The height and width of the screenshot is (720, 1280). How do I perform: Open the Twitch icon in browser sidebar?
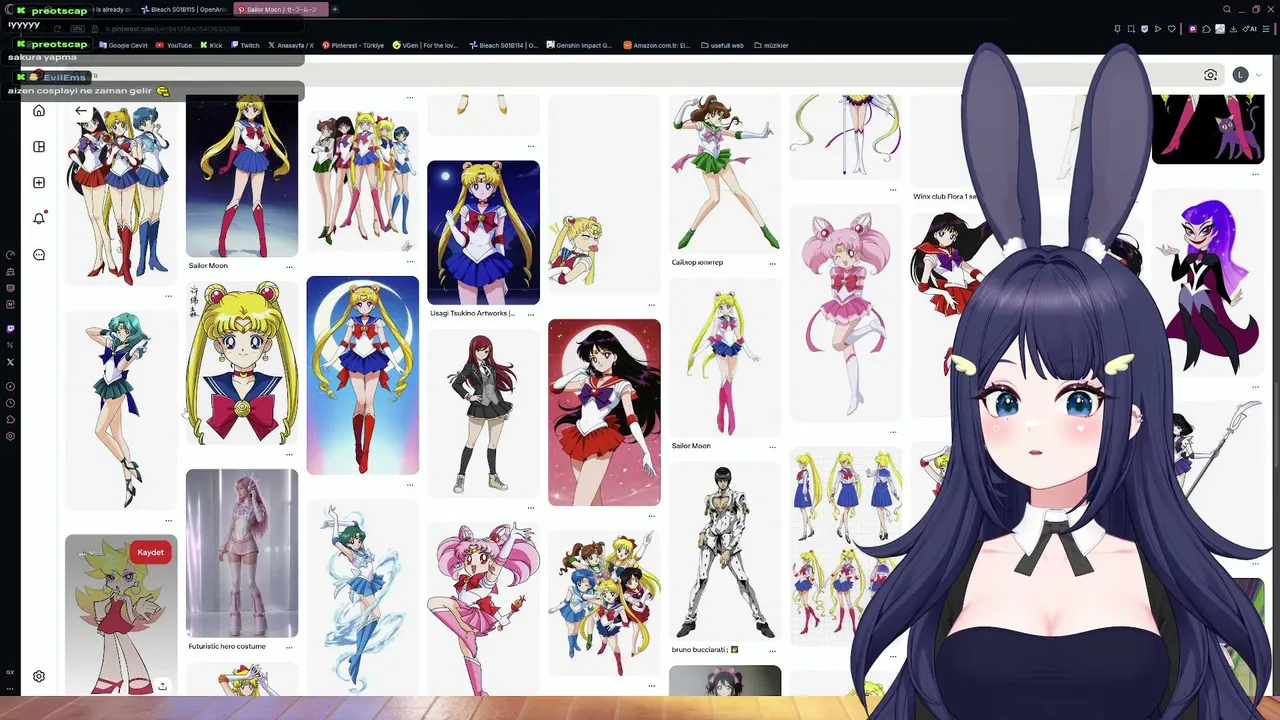pyautogui.click(x=10, y=328)
